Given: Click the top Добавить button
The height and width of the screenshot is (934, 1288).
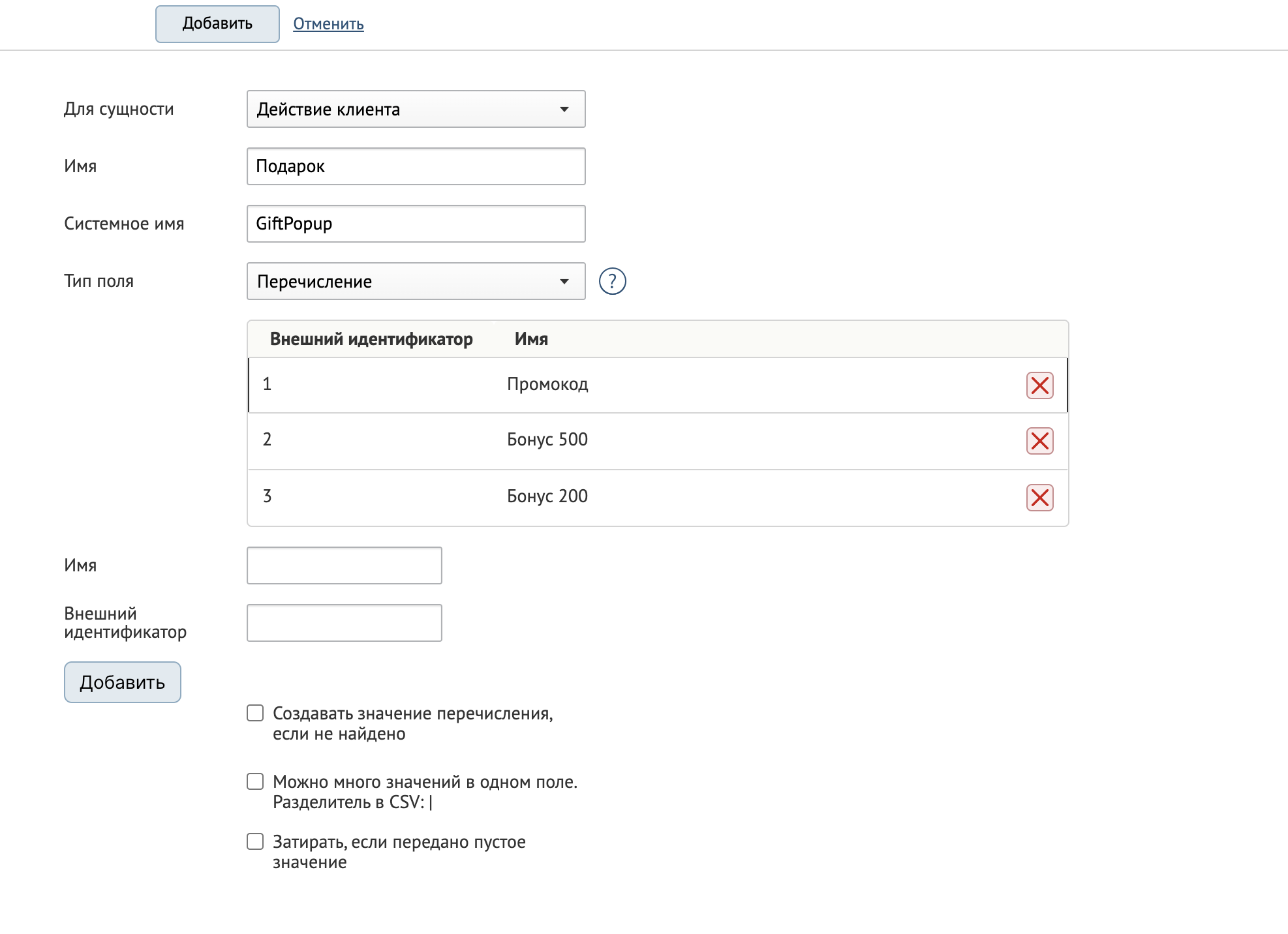Looking at the screenshot, I should click(217, 24).
